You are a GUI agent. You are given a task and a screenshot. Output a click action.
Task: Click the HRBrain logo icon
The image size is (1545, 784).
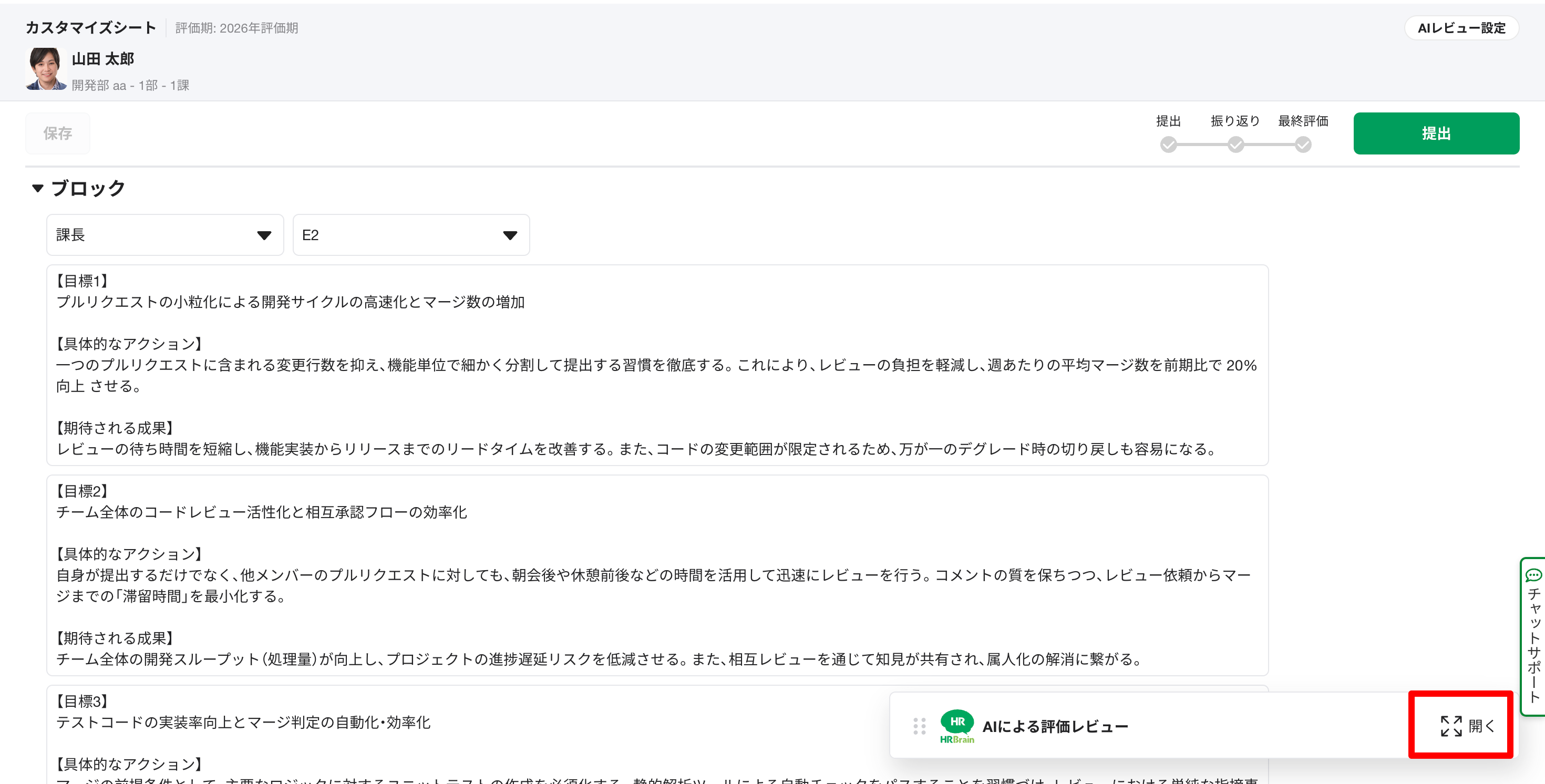point(956,726)
